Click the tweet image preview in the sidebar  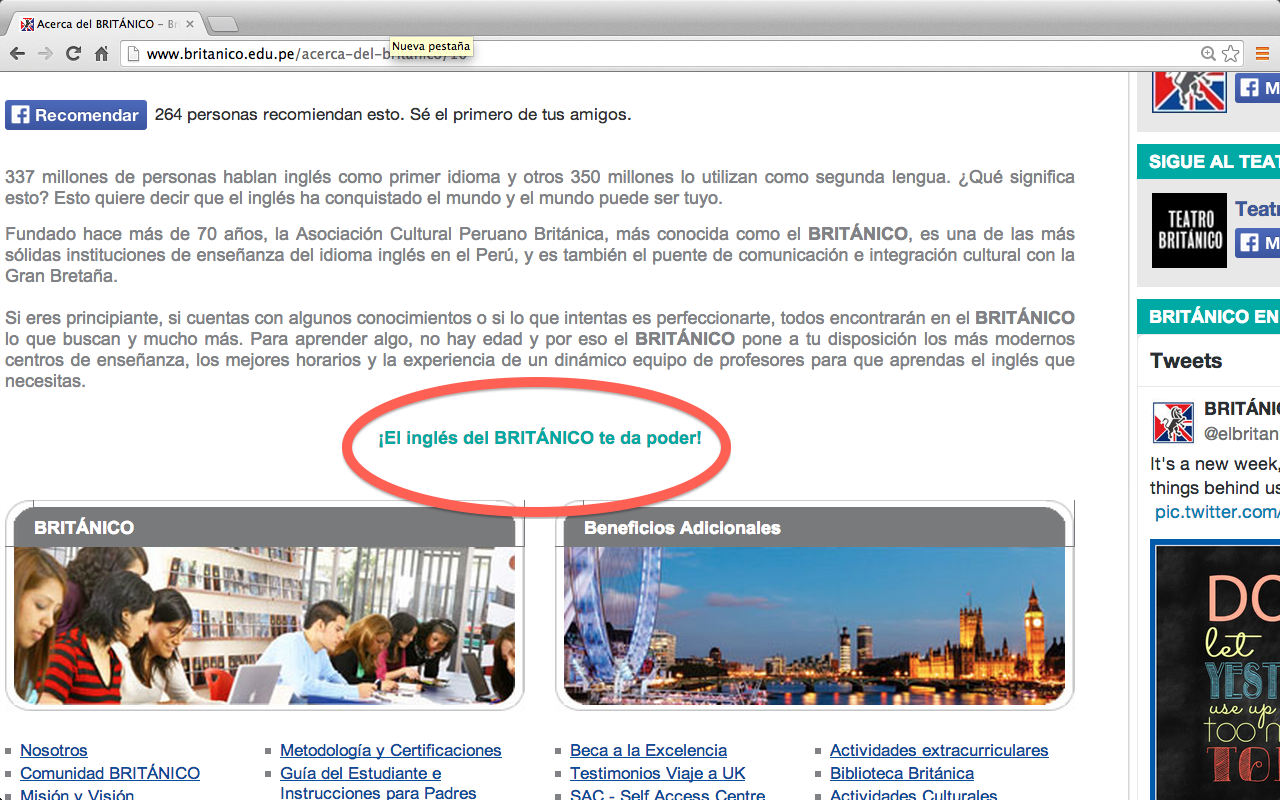(1216, 670)
